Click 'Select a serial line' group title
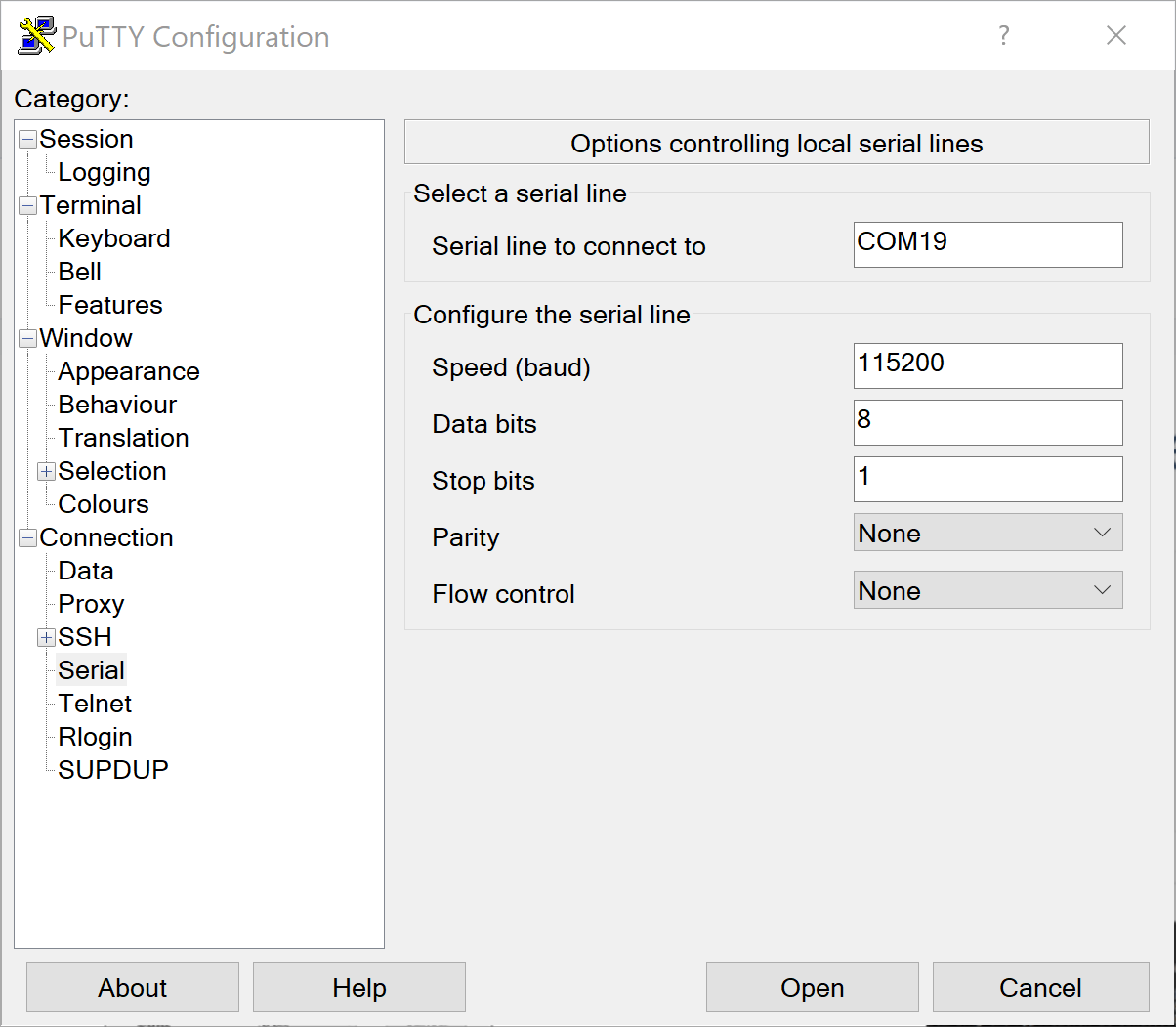Viewport: 1176px width, 1027px height. click(x=520, y=193)
